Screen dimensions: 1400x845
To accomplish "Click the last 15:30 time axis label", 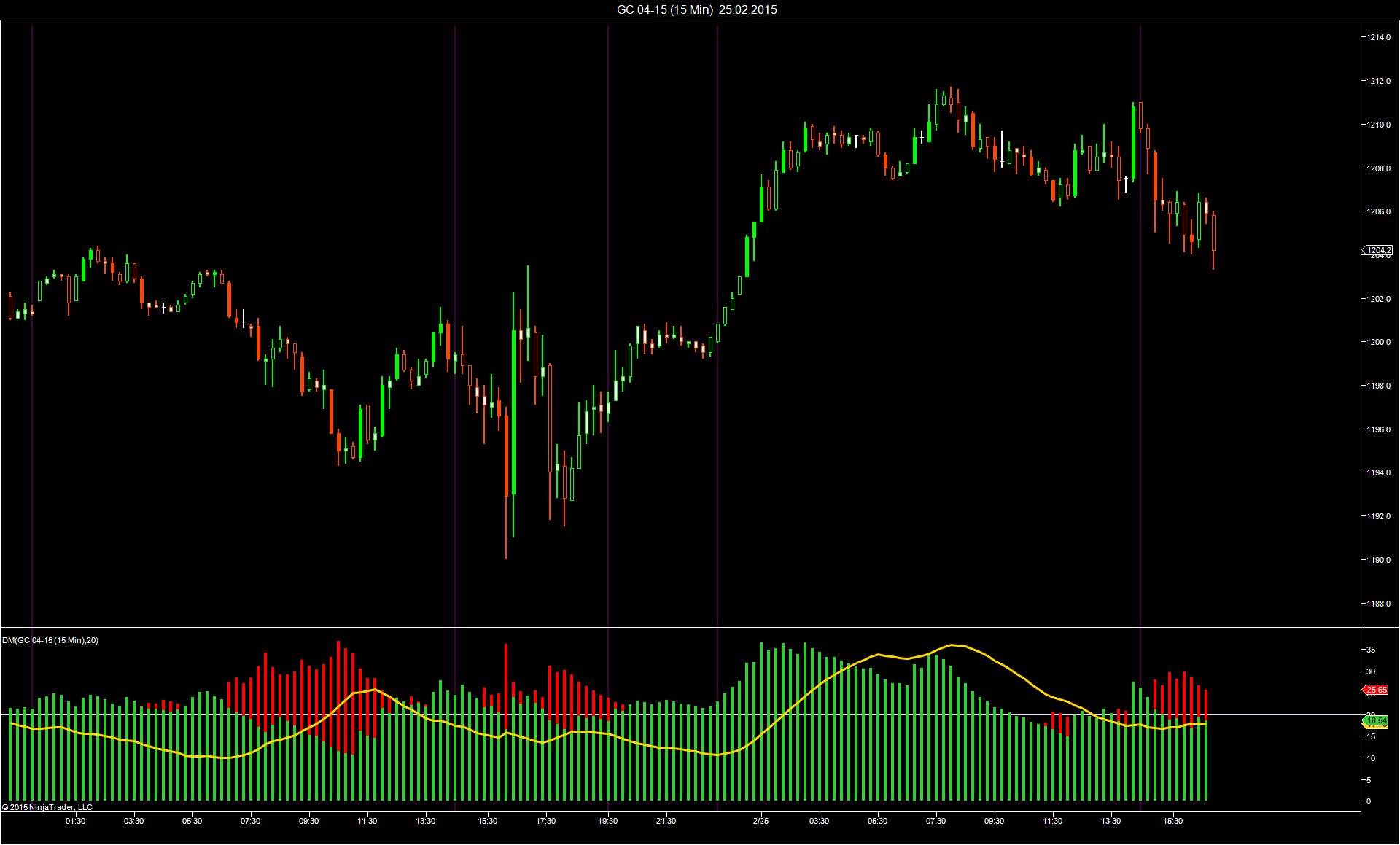I will pos(1173,821).
